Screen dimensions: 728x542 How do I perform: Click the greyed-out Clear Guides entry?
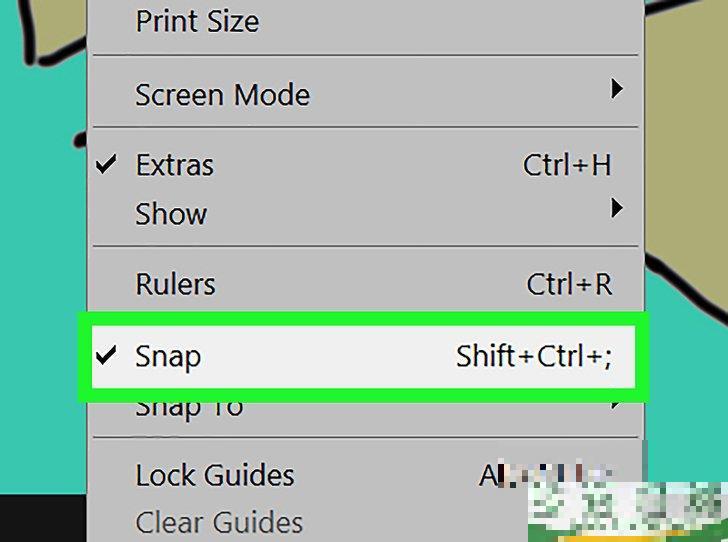click(219, 522)
